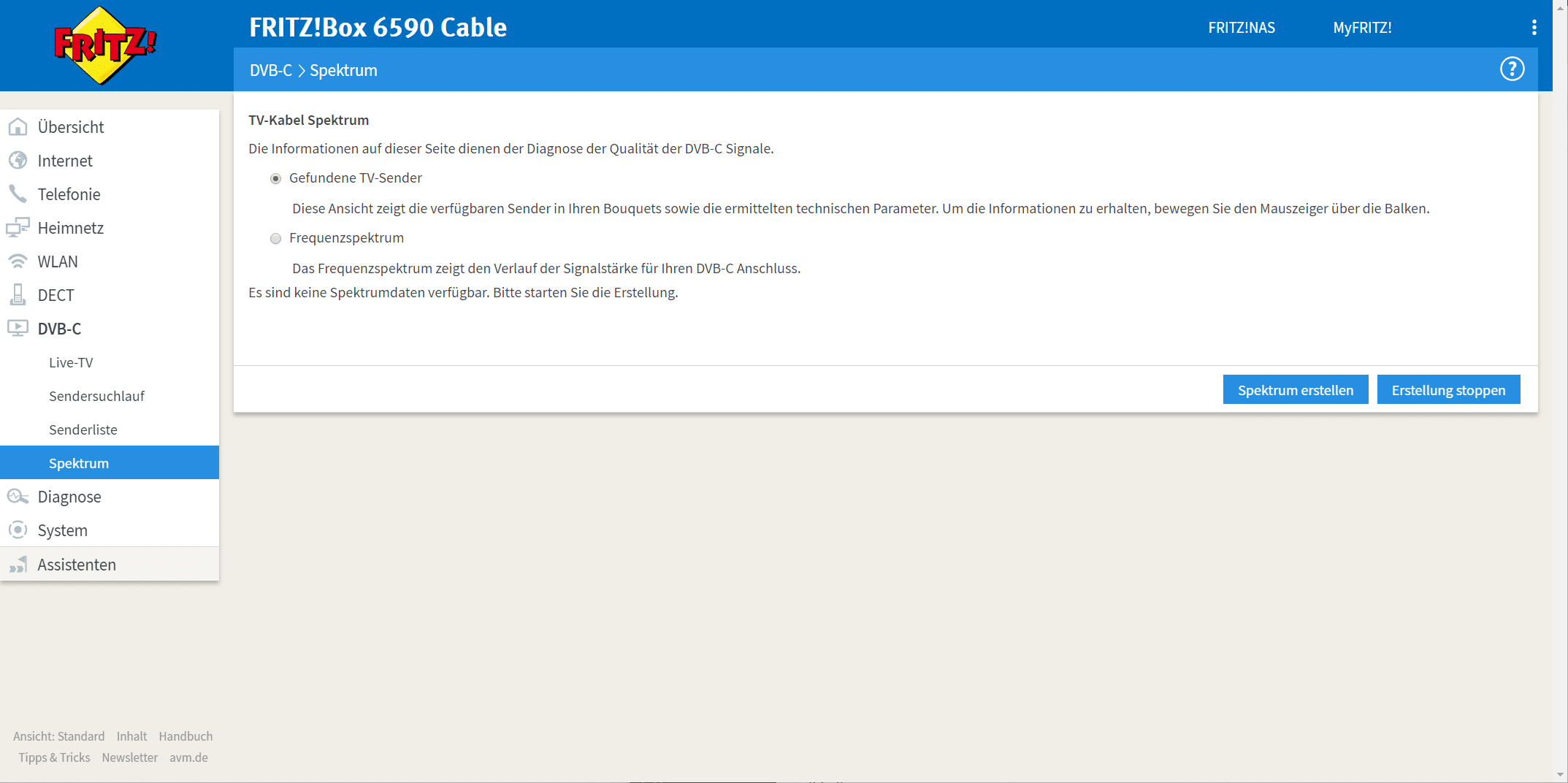Click the FRITZ! logo
This screenshot has width=1568, height=783.
(105, 45)
